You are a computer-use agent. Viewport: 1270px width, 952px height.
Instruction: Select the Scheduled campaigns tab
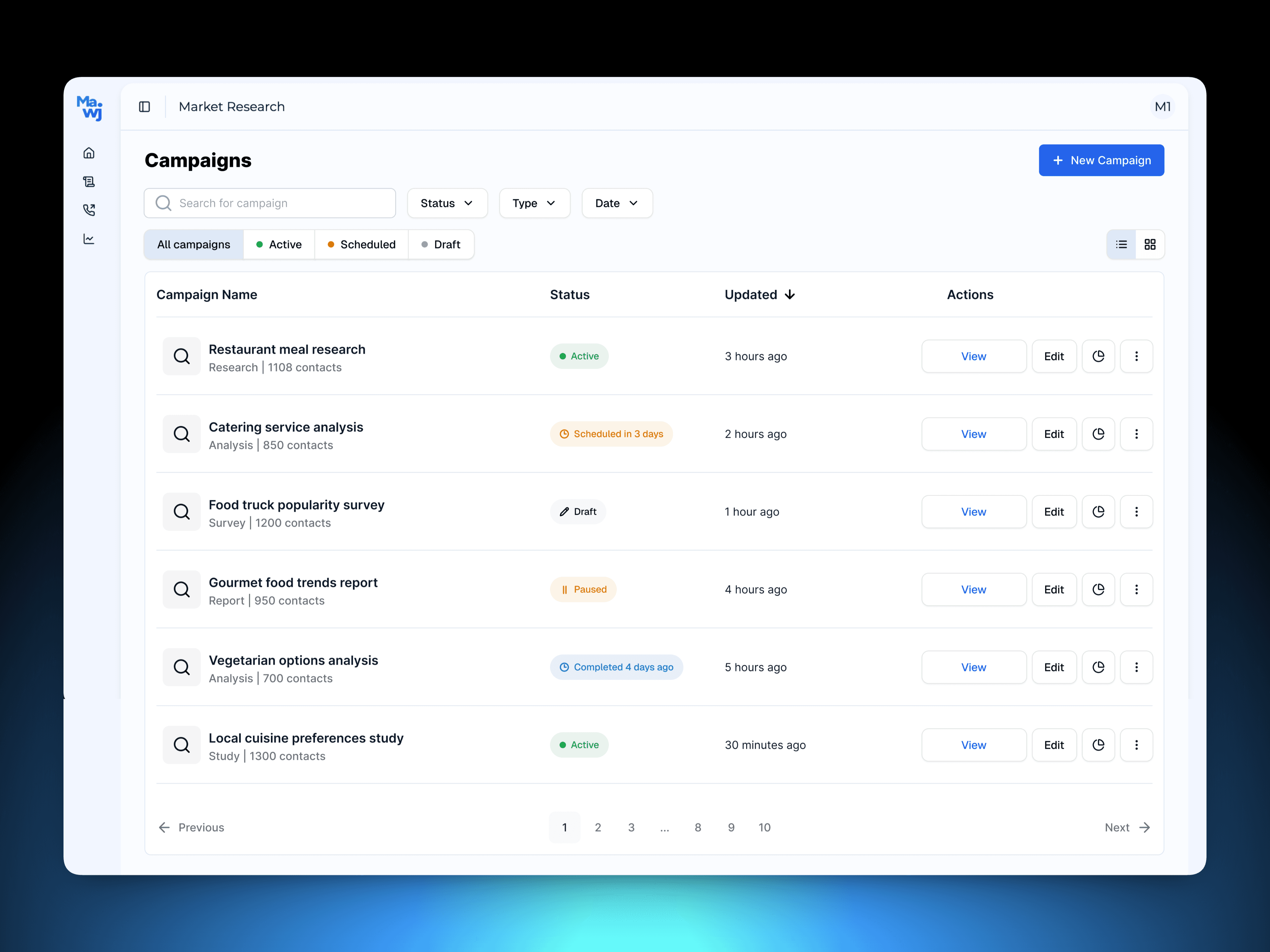pos(362,245)
